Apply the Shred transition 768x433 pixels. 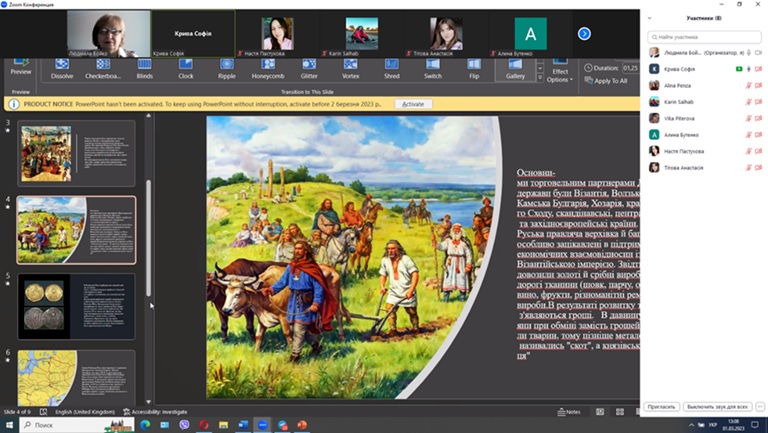[x=391, y=69]
